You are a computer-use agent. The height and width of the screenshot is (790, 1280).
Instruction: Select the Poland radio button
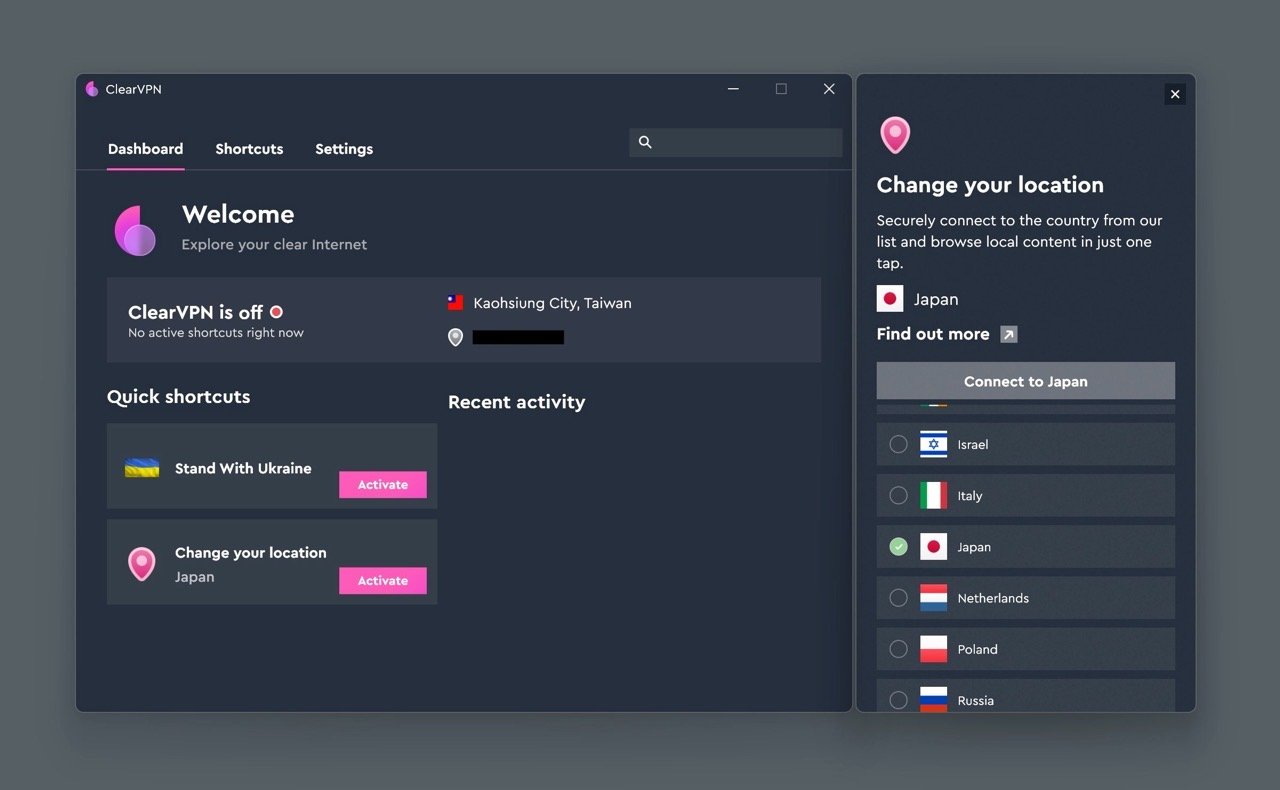(x=899, y=649)
